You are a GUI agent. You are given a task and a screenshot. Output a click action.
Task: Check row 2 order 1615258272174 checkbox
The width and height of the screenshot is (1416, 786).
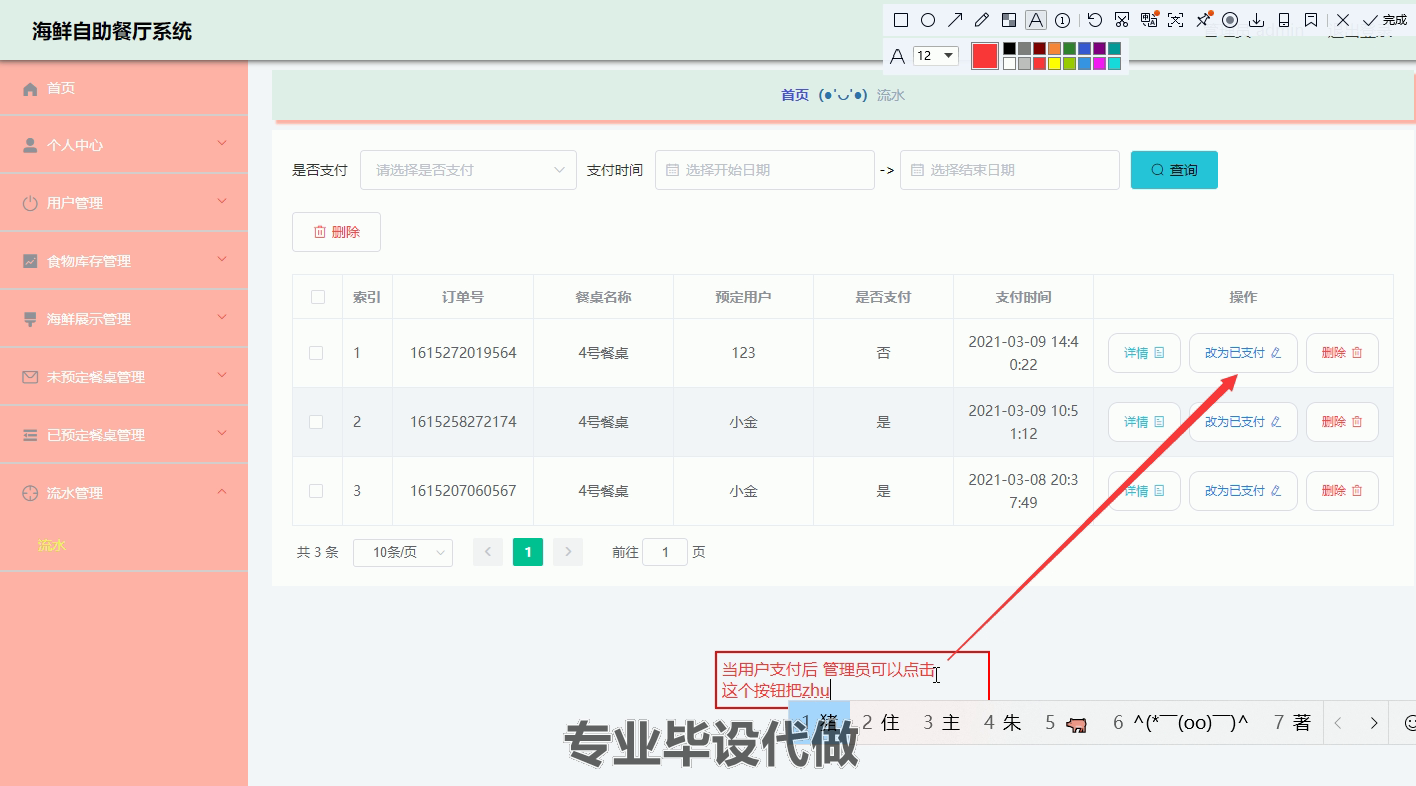click(316, 422)
